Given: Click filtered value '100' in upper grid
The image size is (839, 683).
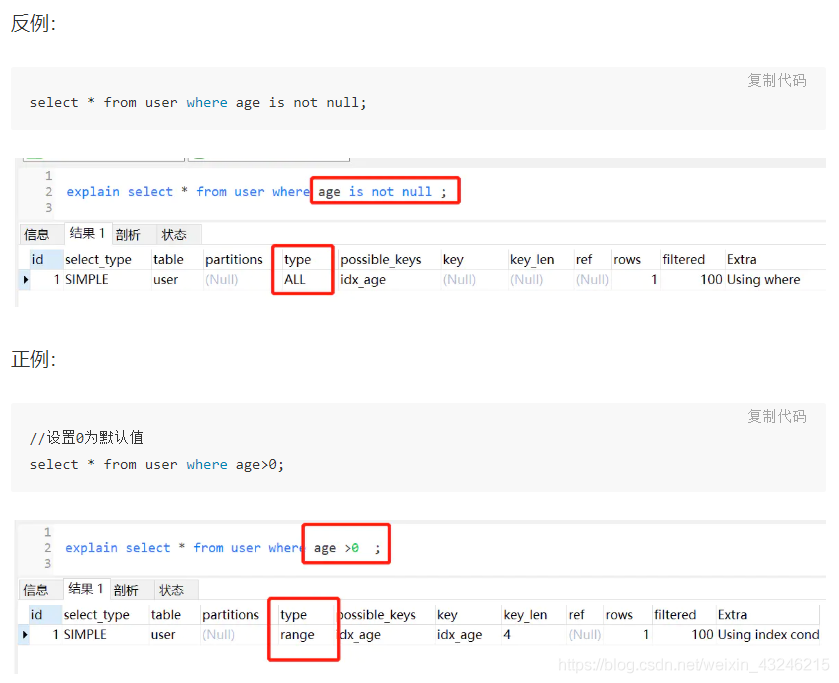Looking at the screenshot, I should [711, 279].
